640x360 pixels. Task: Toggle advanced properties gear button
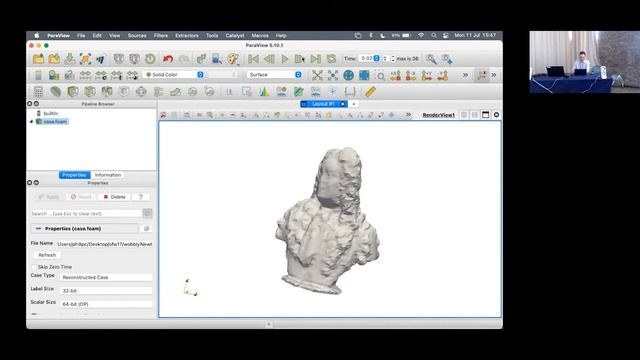pos(147,213)
